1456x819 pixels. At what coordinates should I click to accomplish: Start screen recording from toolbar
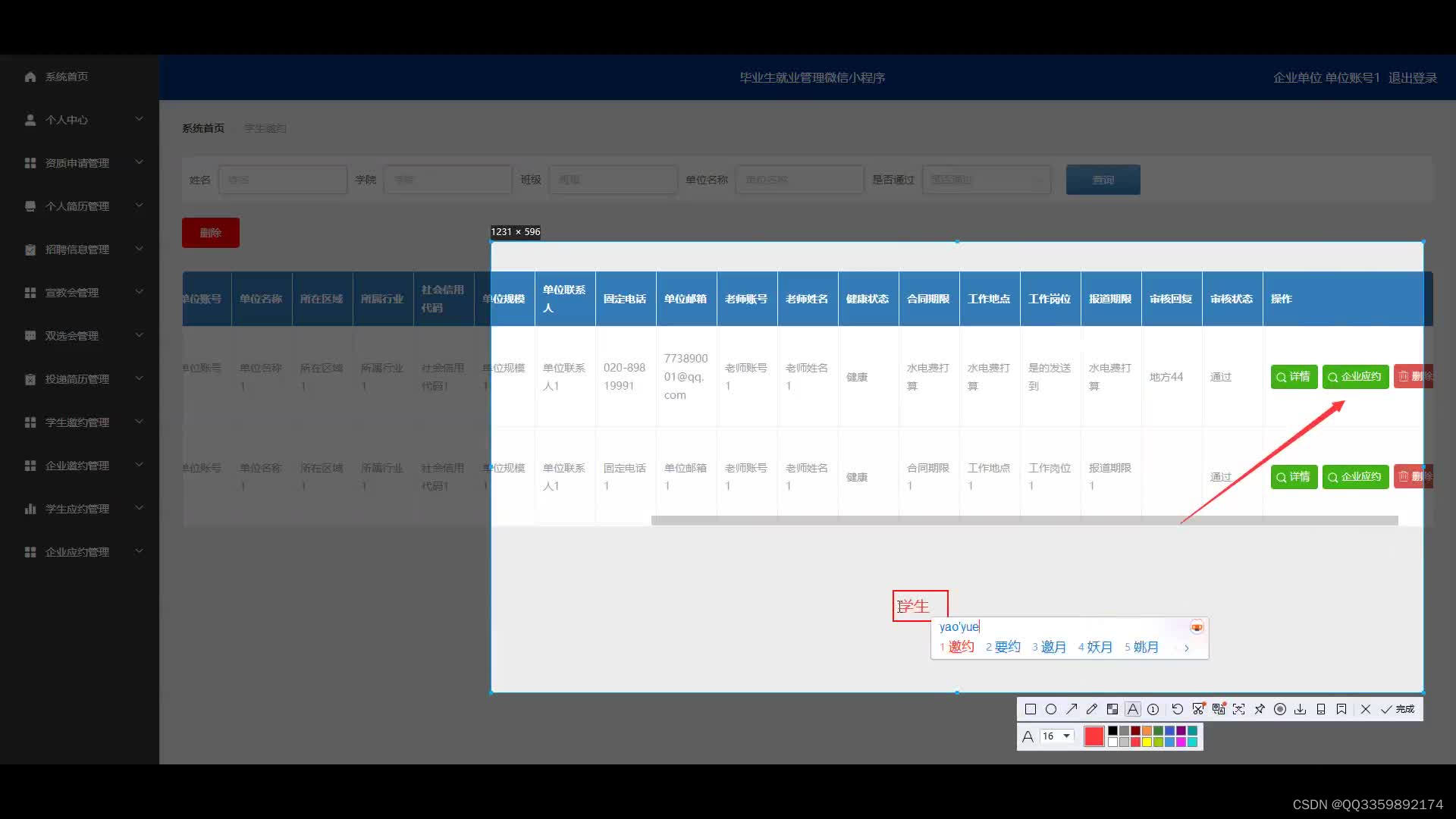coord(1279,709)
